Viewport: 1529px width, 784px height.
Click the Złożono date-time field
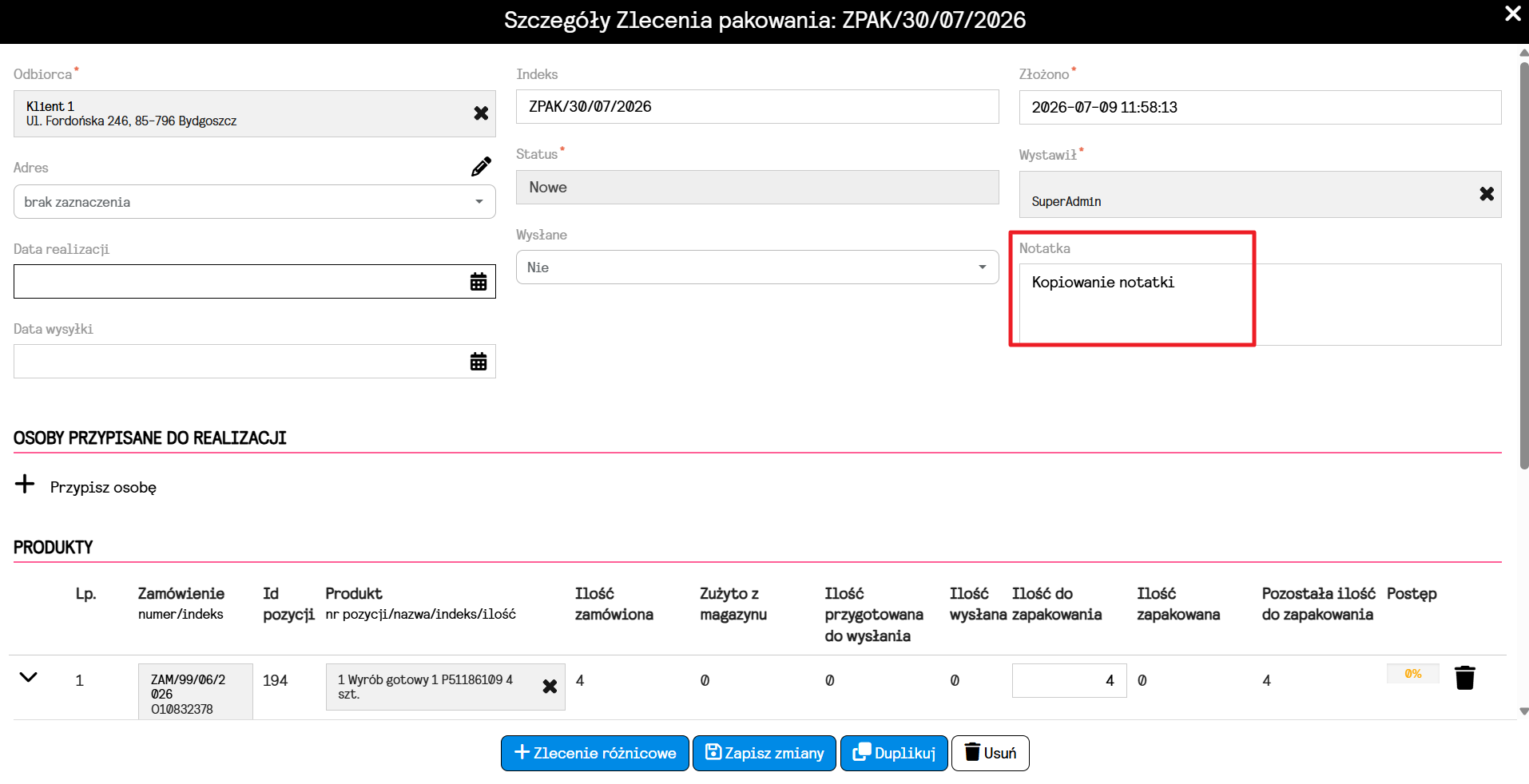pyautogui.click(x=1261, y=107)
